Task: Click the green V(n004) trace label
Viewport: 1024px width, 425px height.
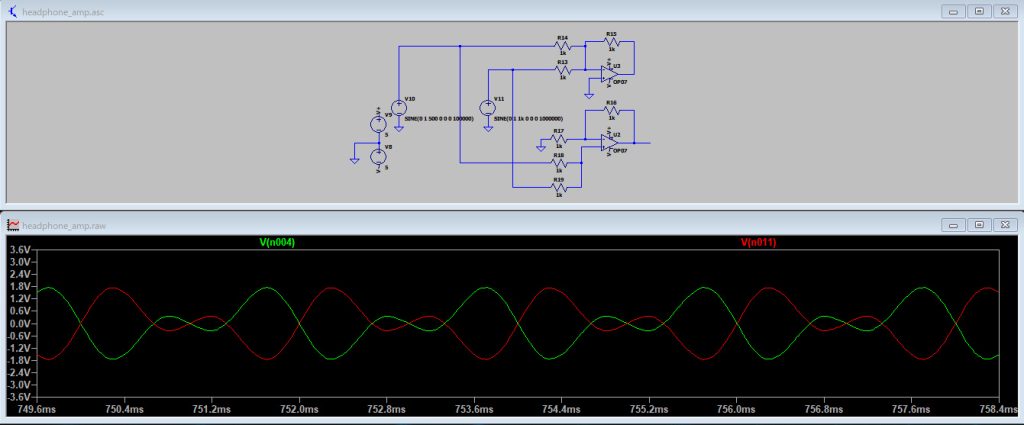Action: click(x=277, y=242)
